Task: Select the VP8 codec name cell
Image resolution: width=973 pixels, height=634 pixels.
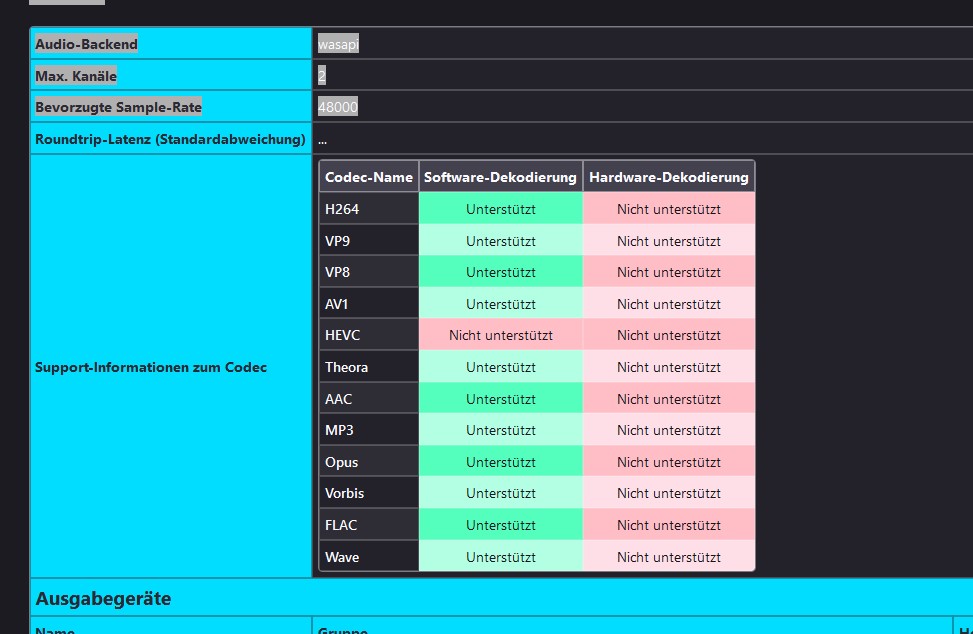Action: point(369,272)
